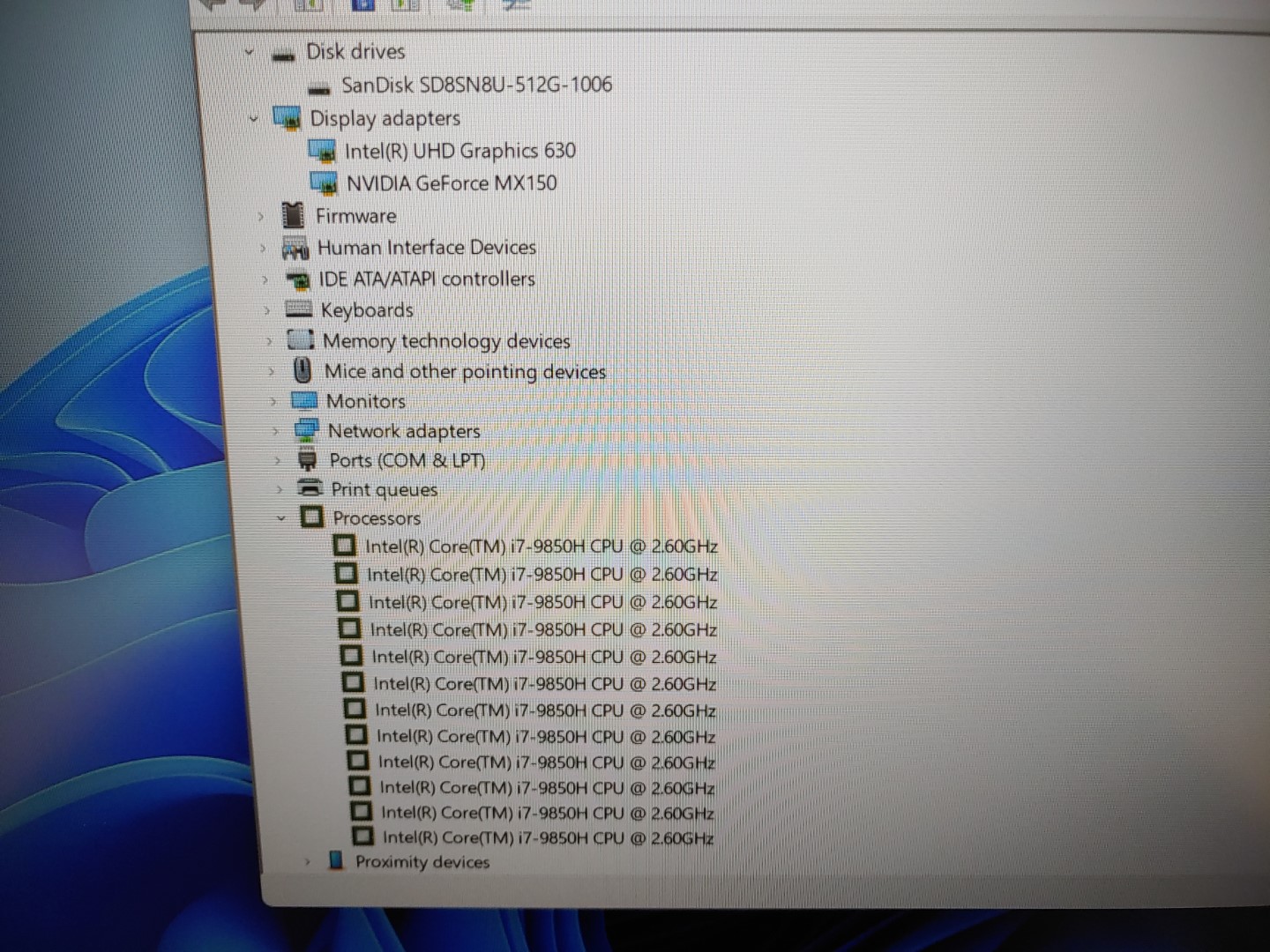1270x952 pixels.
Task: Select the Memory technology devices label
Action: [x=446, y=341]
